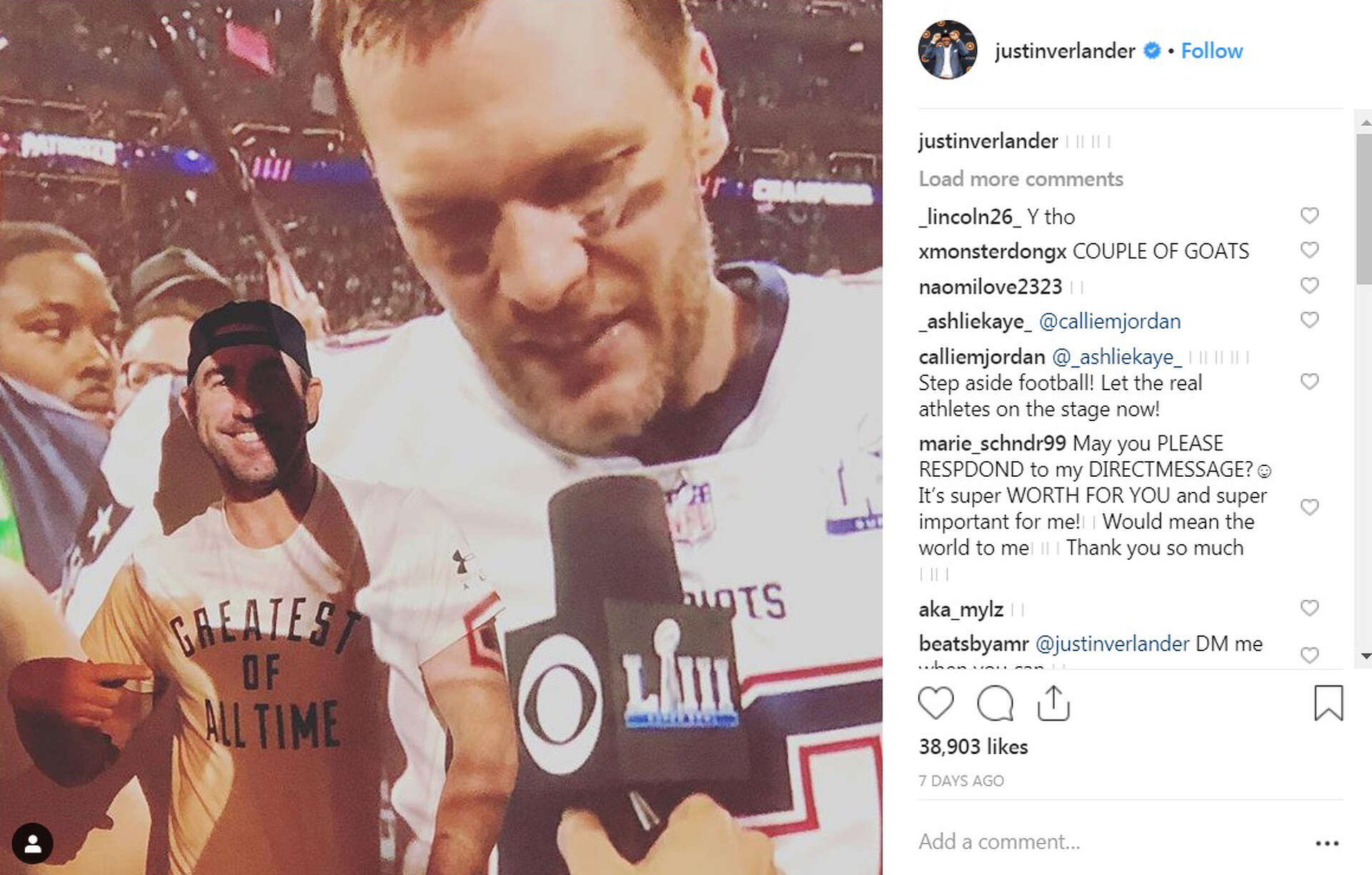Like the xmonsterdongx COUPLE OF GOATS comment
This screenshot has width=1372, height=875.
pos(1309,250)
